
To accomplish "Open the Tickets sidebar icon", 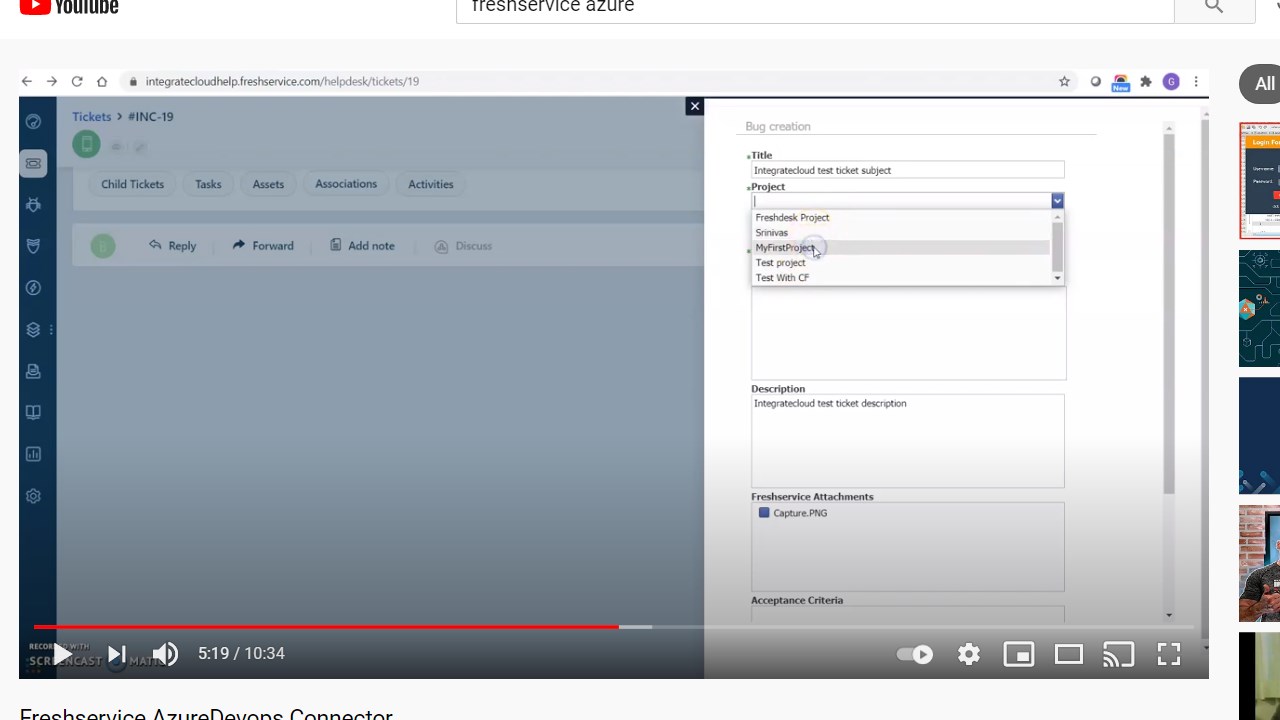I will click(x=33, y=163).
